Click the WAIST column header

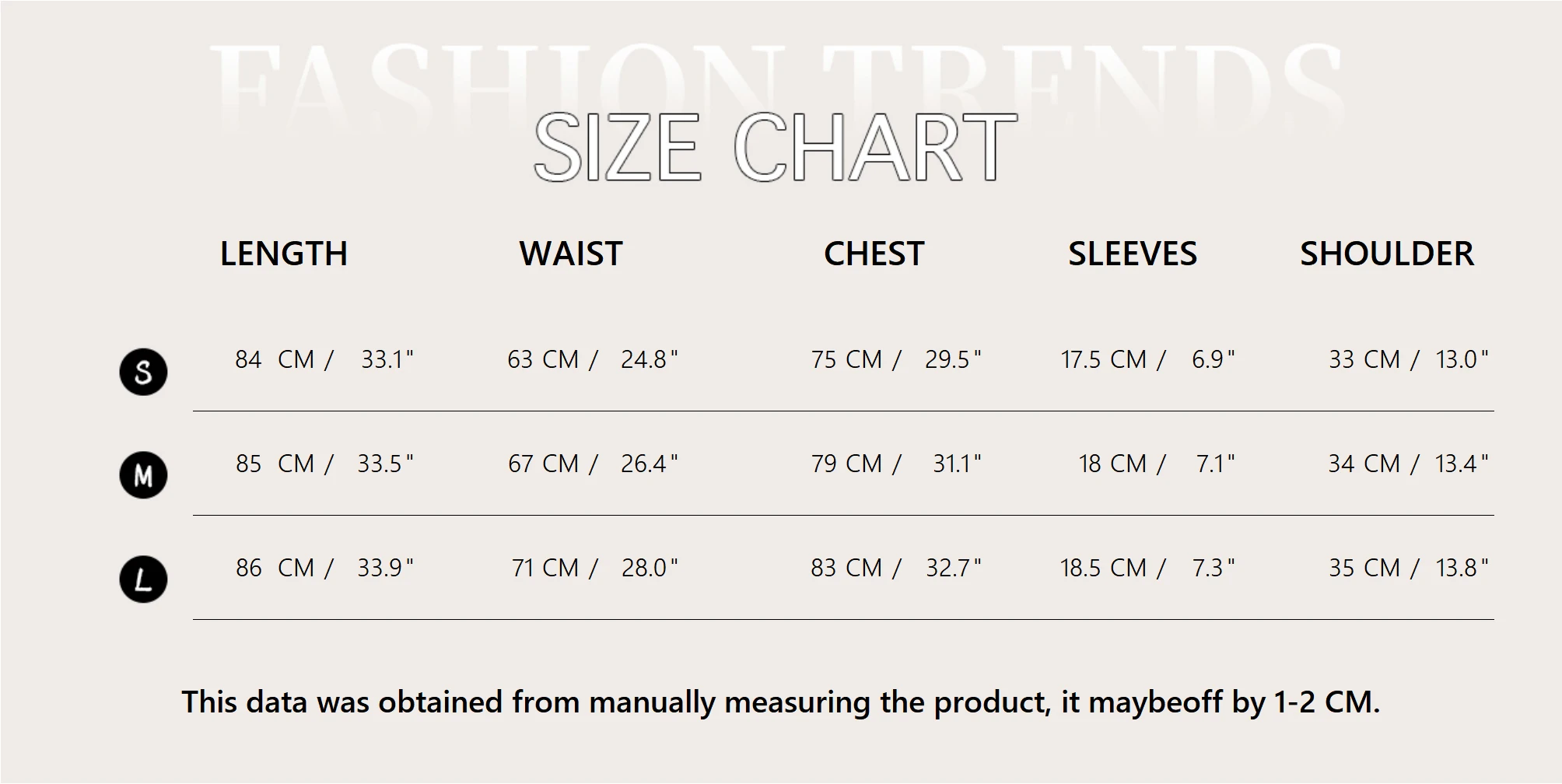click(x=571, y=254)
